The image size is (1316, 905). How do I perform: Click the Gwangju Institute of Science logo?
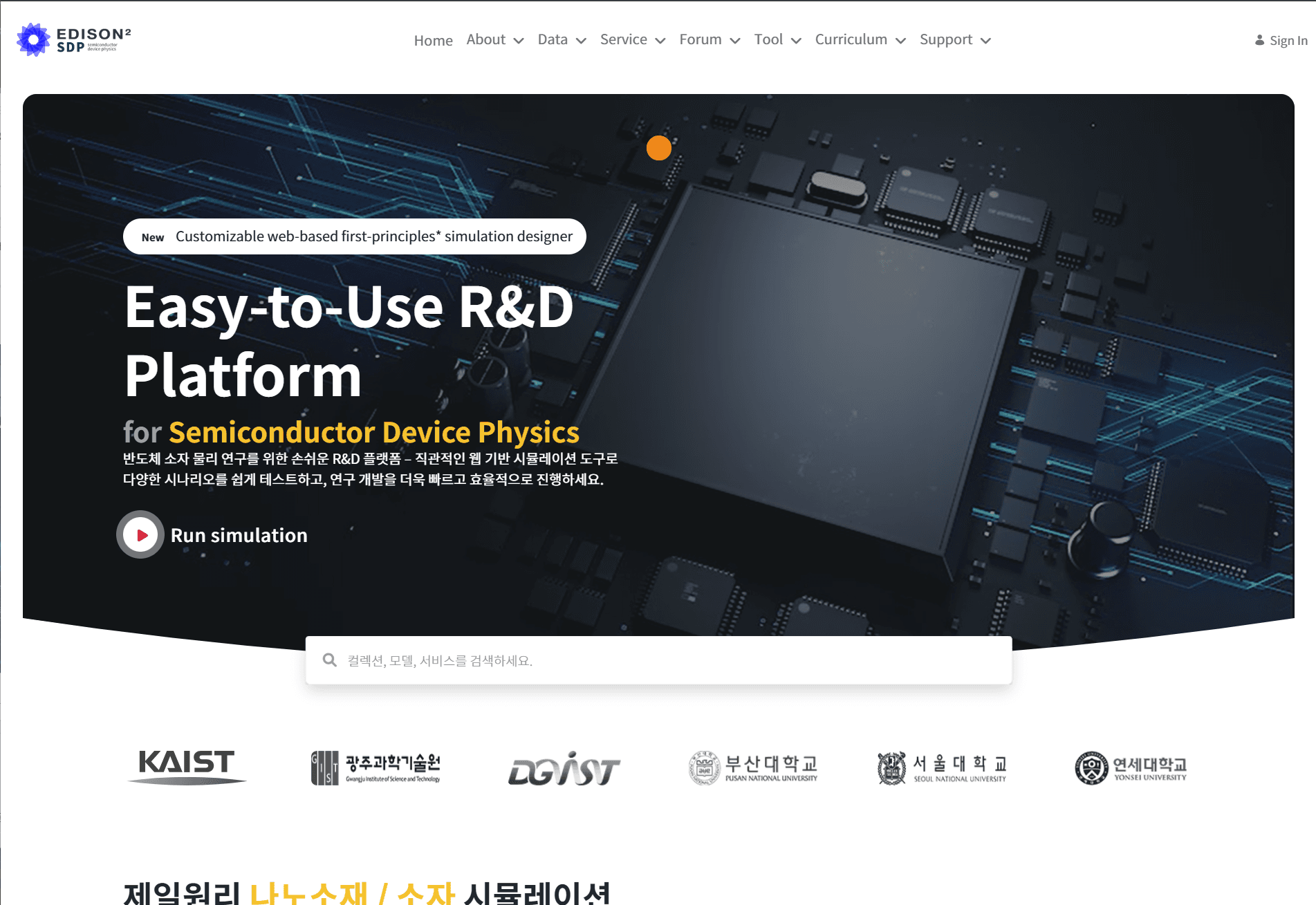tap(376, 767)
